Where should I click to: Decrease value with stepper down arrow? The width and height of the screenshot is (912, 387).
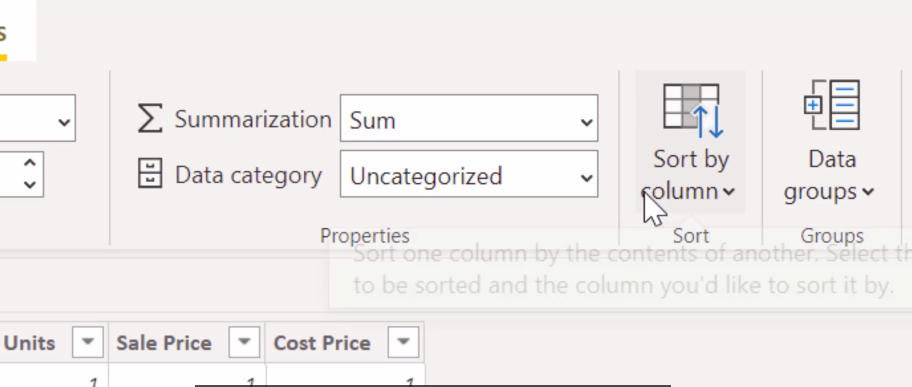30,186
